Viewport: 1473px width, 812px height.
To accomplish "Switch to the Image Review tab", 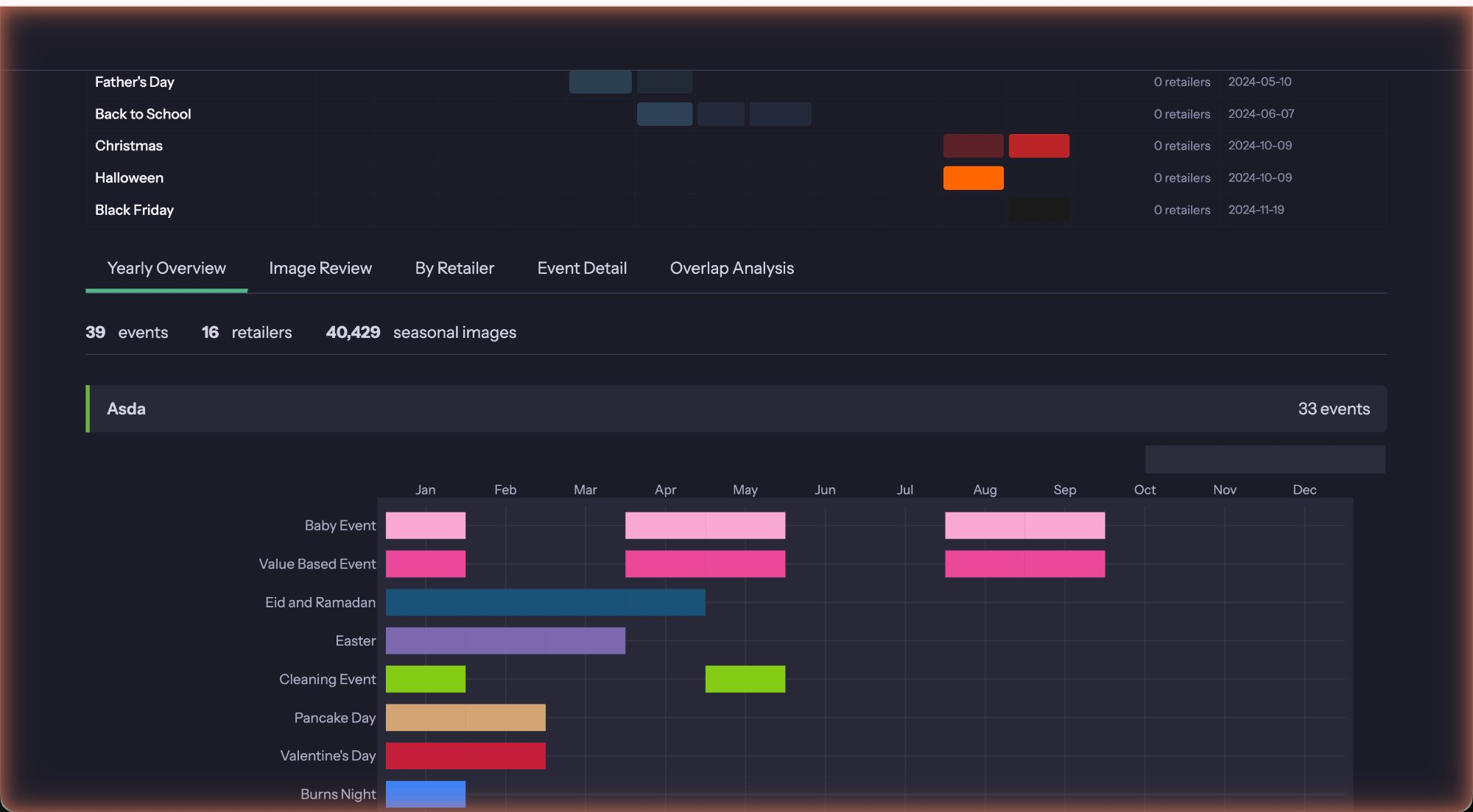I will click(320, 268).
